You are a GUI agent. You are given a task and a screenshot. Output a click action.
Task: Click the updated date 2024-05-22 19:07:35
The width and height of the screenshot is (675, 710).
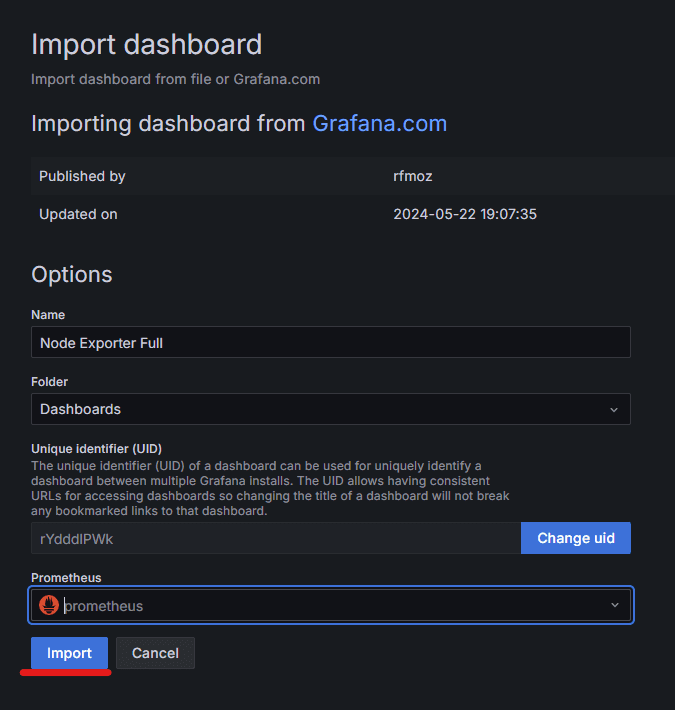465,214
